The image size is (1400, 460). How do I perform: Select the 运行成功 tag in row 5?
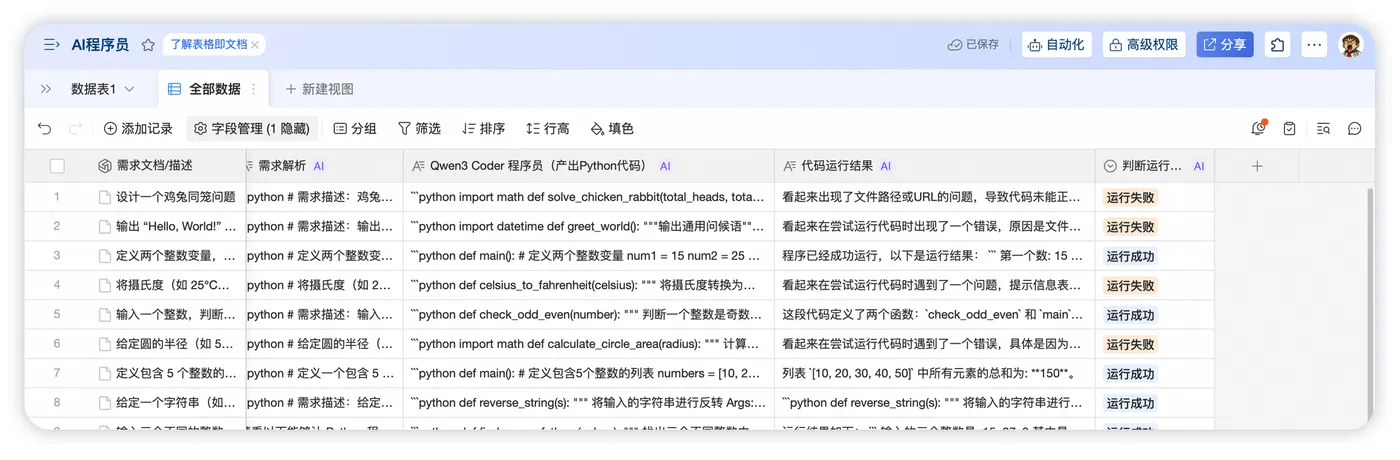coord(1130,315)
